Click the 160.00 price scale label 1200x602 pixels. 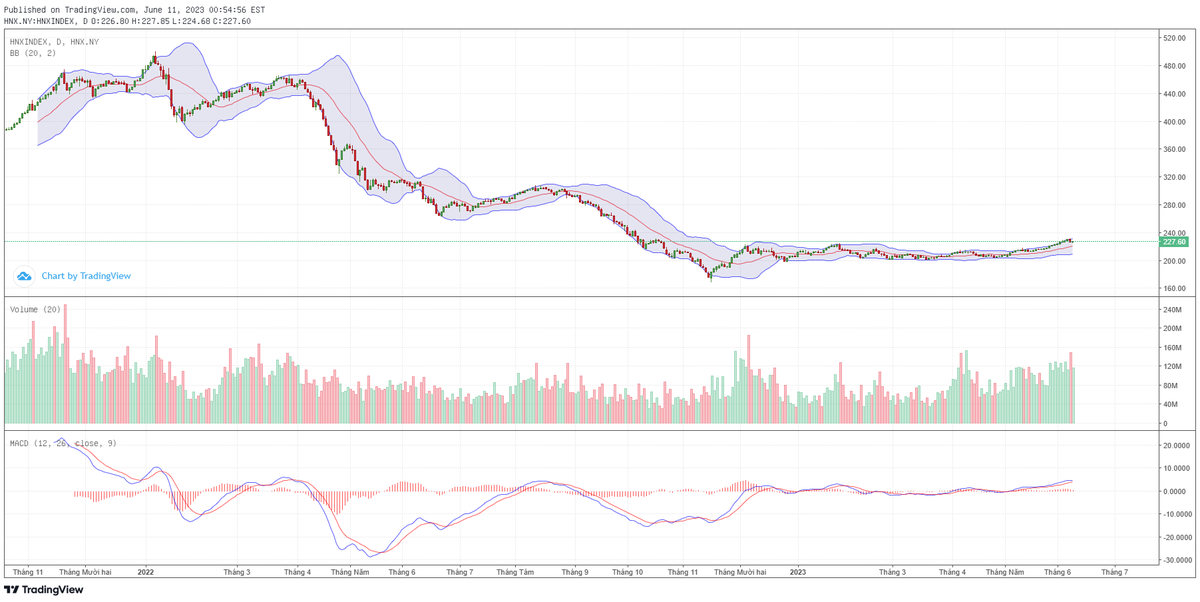coord(1172,288)
